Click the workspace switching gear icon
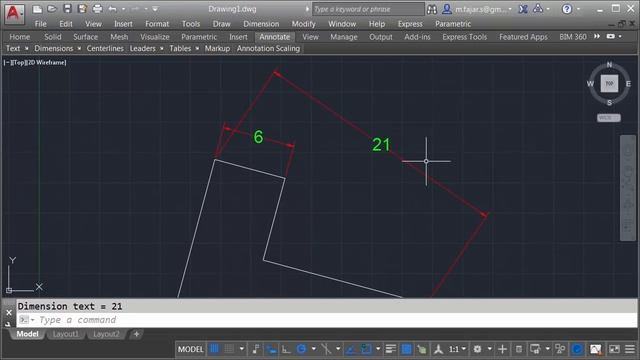 477,349
